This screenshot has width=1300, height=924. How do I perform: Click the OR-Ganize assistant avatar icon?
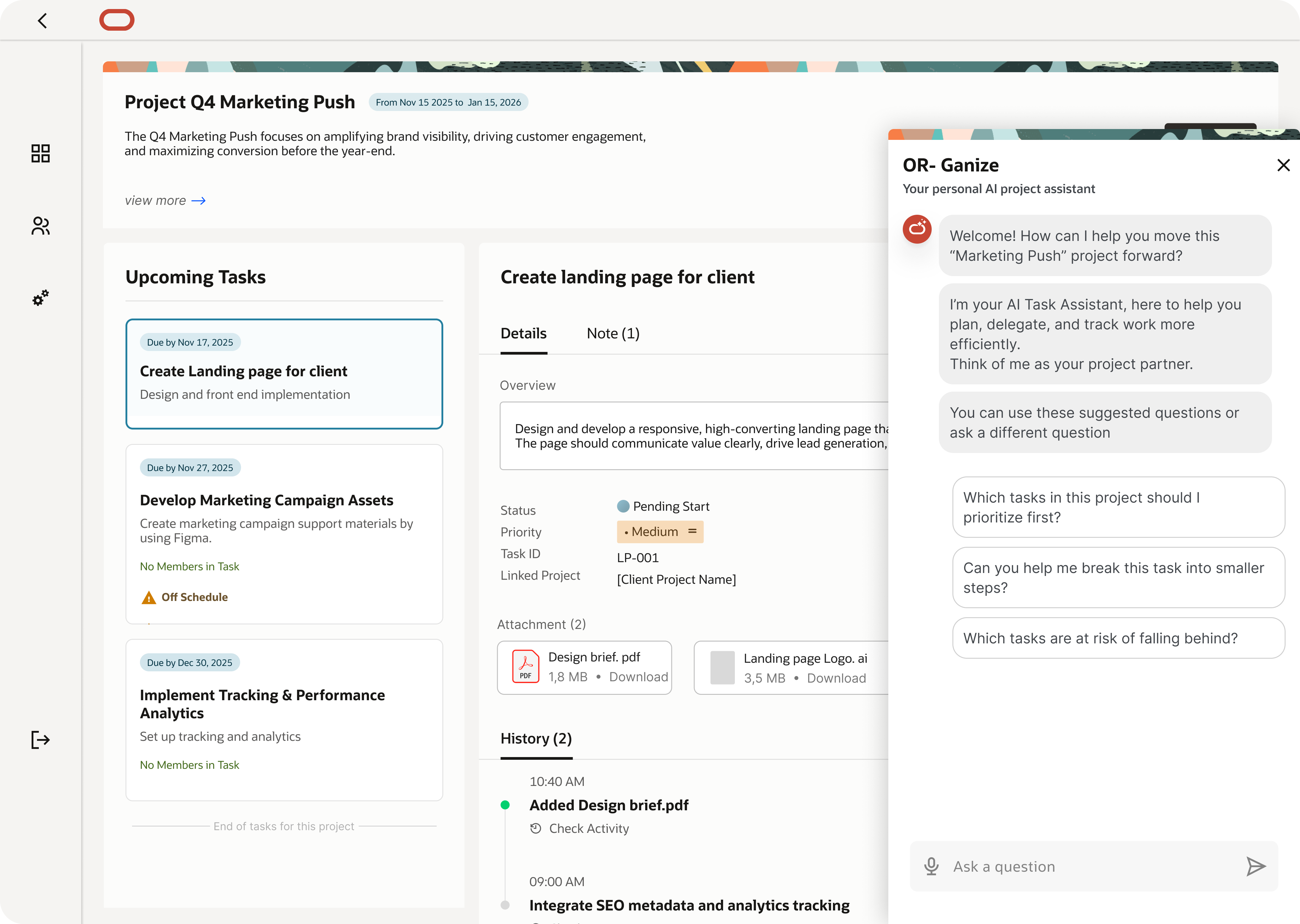pos(917,229)
